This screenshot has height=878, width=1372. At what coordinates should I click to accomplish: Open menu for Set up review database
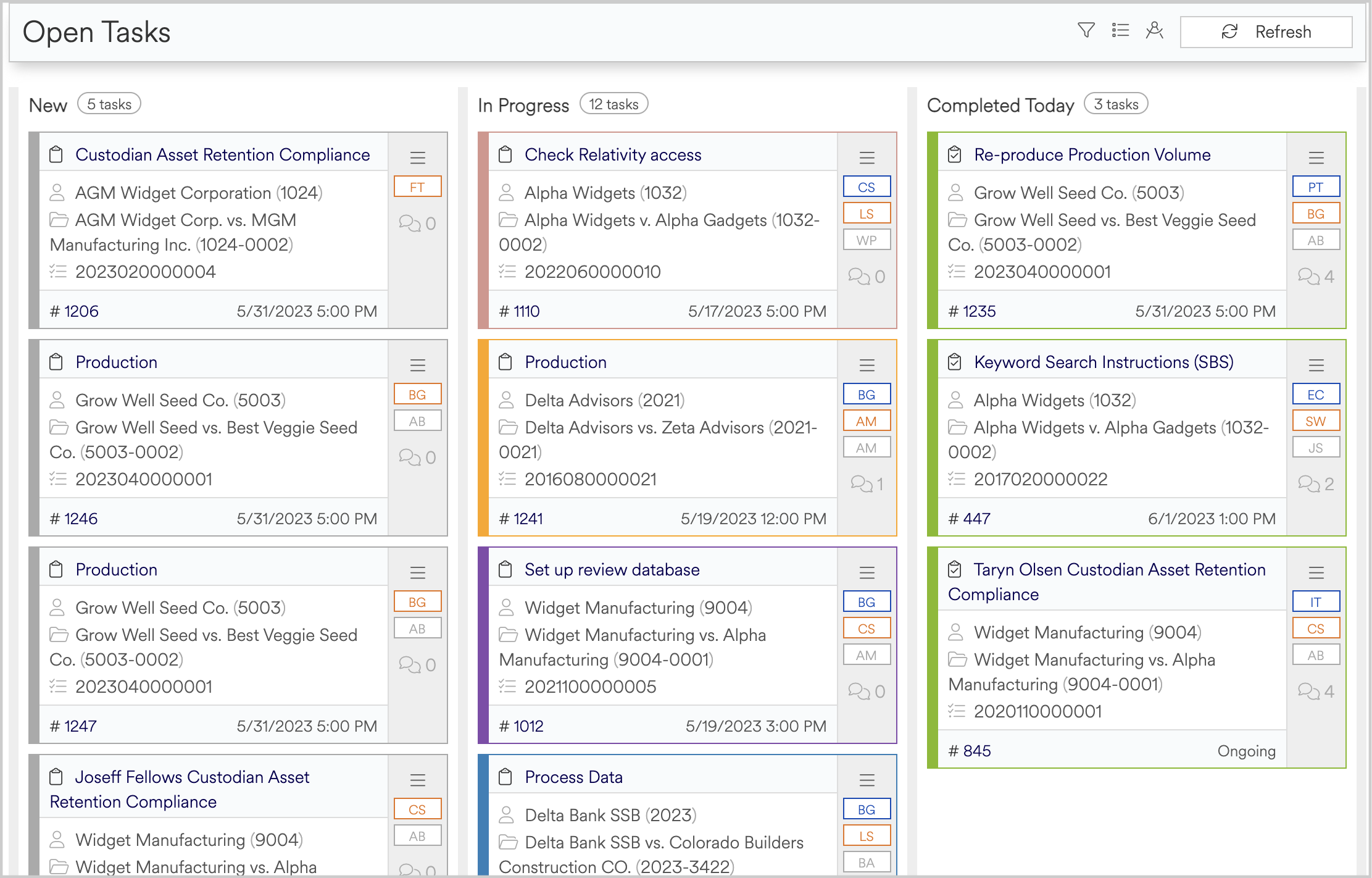click(867, 572)
